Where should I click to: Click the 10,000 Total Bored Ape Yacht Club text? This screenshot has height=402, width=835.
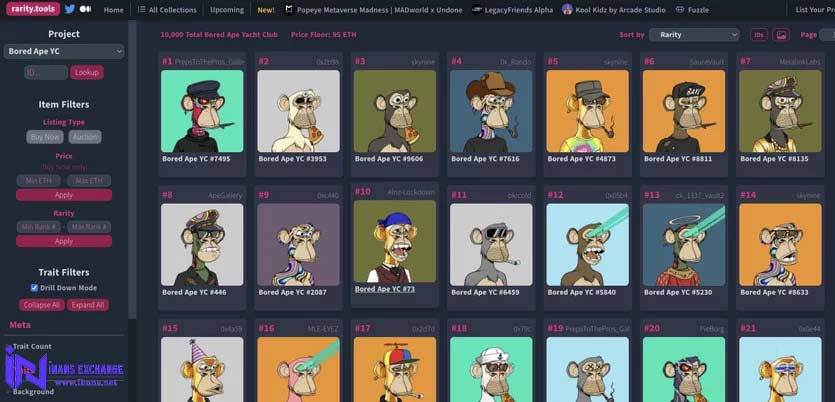(219, 35)
